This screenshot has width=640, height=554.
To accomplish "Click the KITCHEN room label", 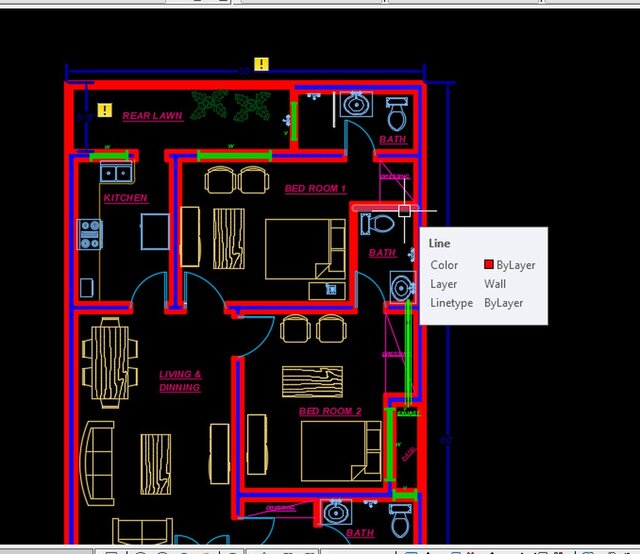I will tap(126, 198).
